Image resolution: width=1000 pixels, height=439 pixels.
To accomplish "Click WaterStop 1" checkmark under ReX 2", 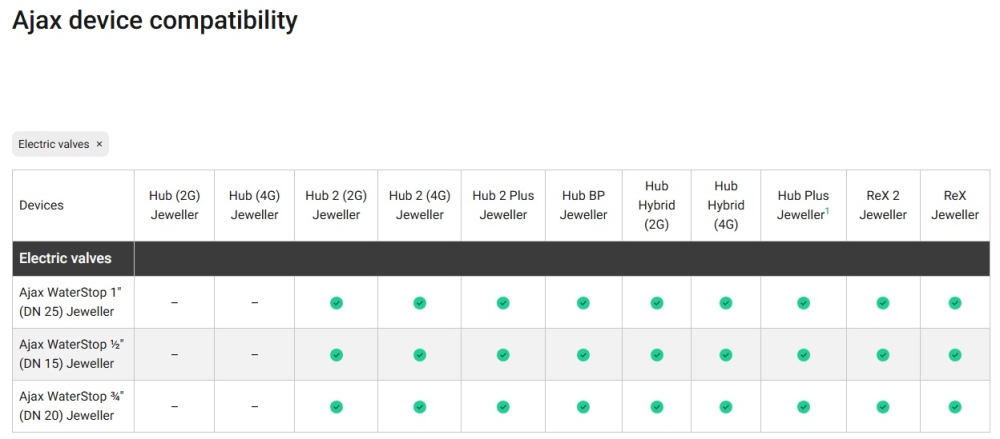I will point(883,303).
